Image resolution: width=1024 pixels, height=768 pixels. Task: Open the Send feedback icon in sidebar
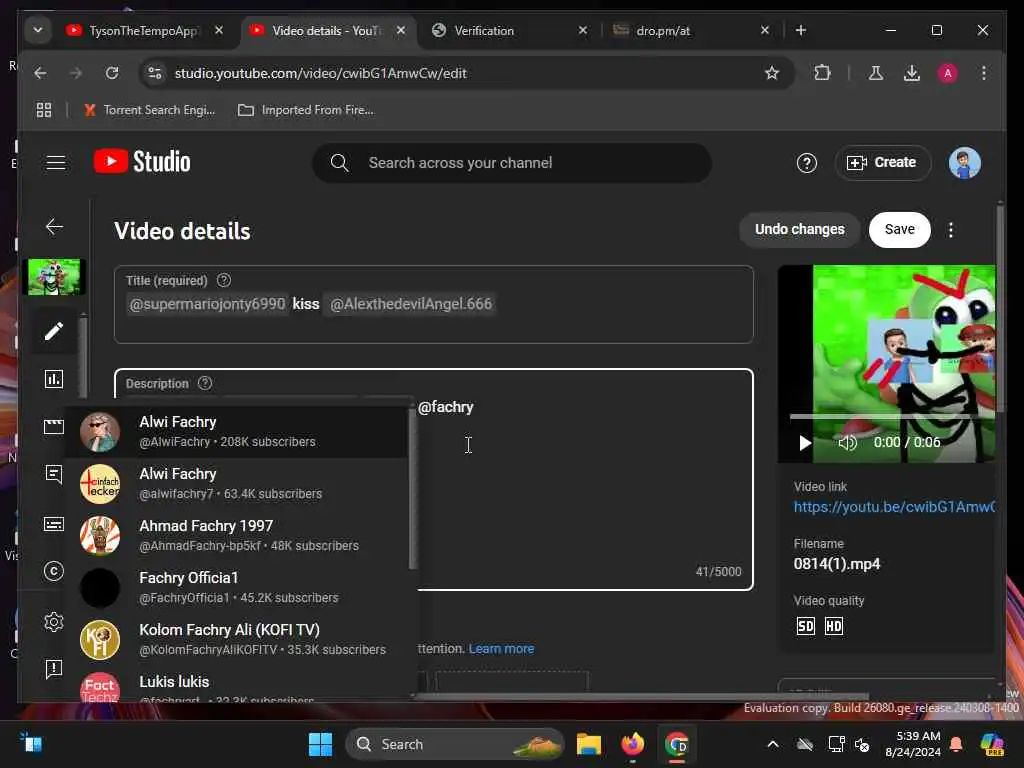pos(54,669)
